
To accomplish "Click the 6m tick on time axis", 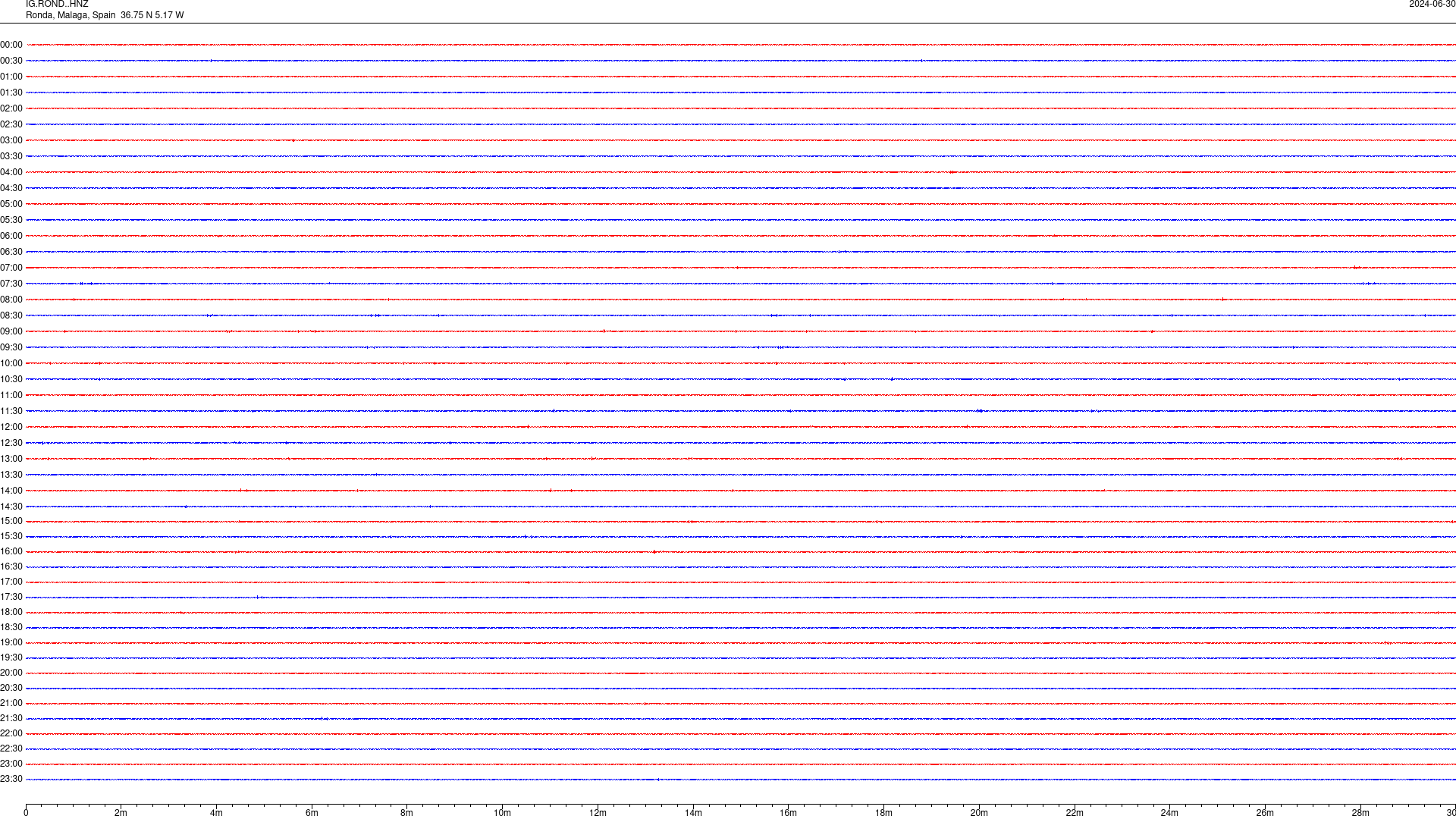I will 312,813.
